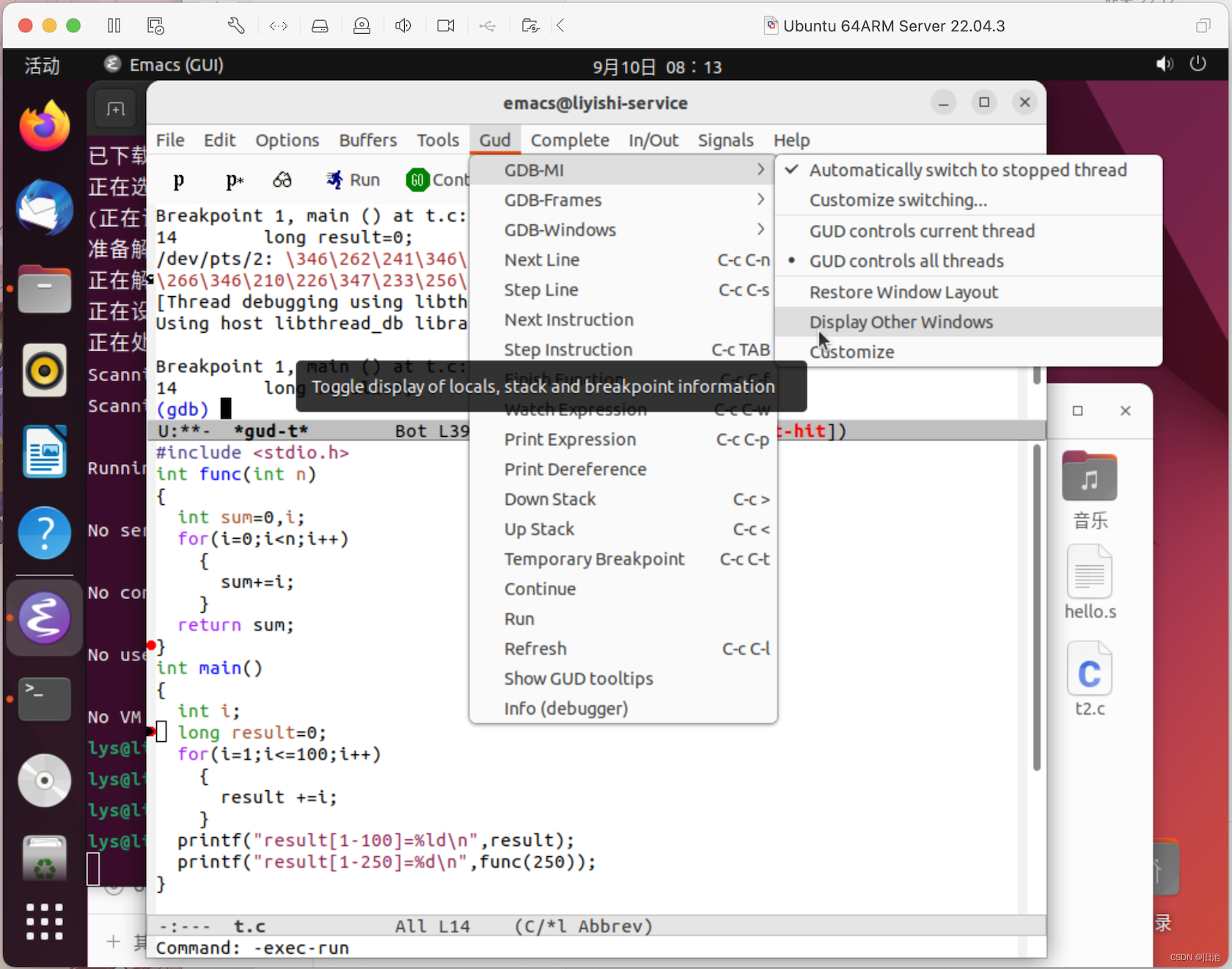Choose Restore Window Layout

pyautogui.click(x=968, y=292)
